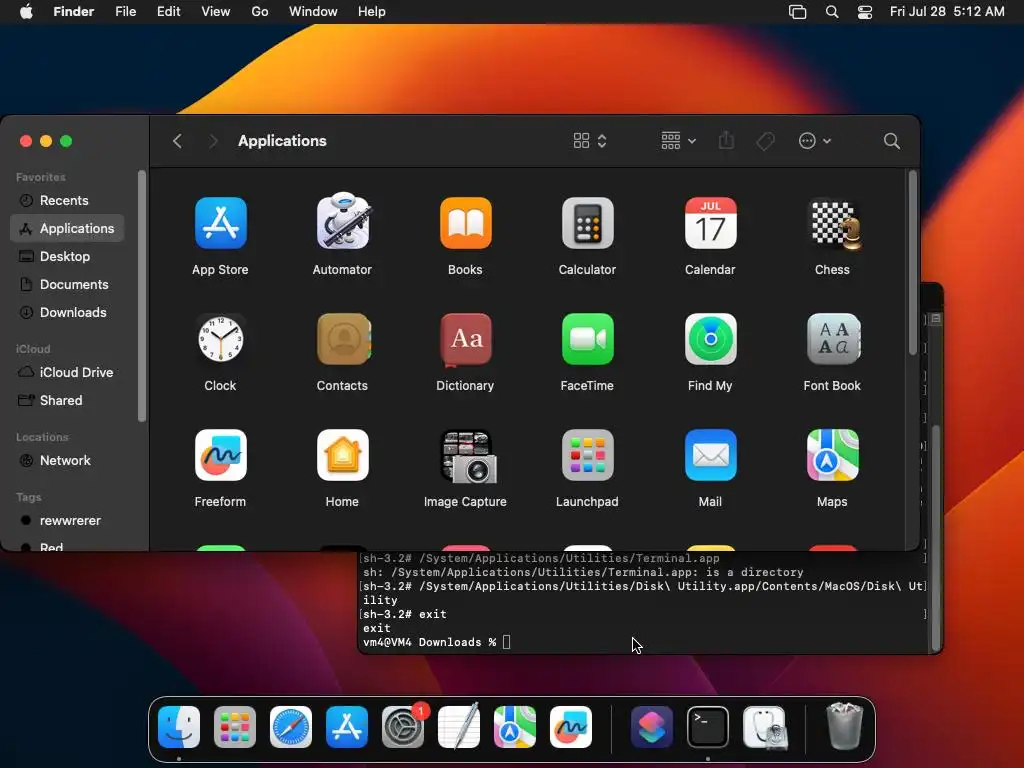Viewport: 1024px width, 768px height.
Task: Open Spotlight search in the menu bar
Action: tap(831, 12)
